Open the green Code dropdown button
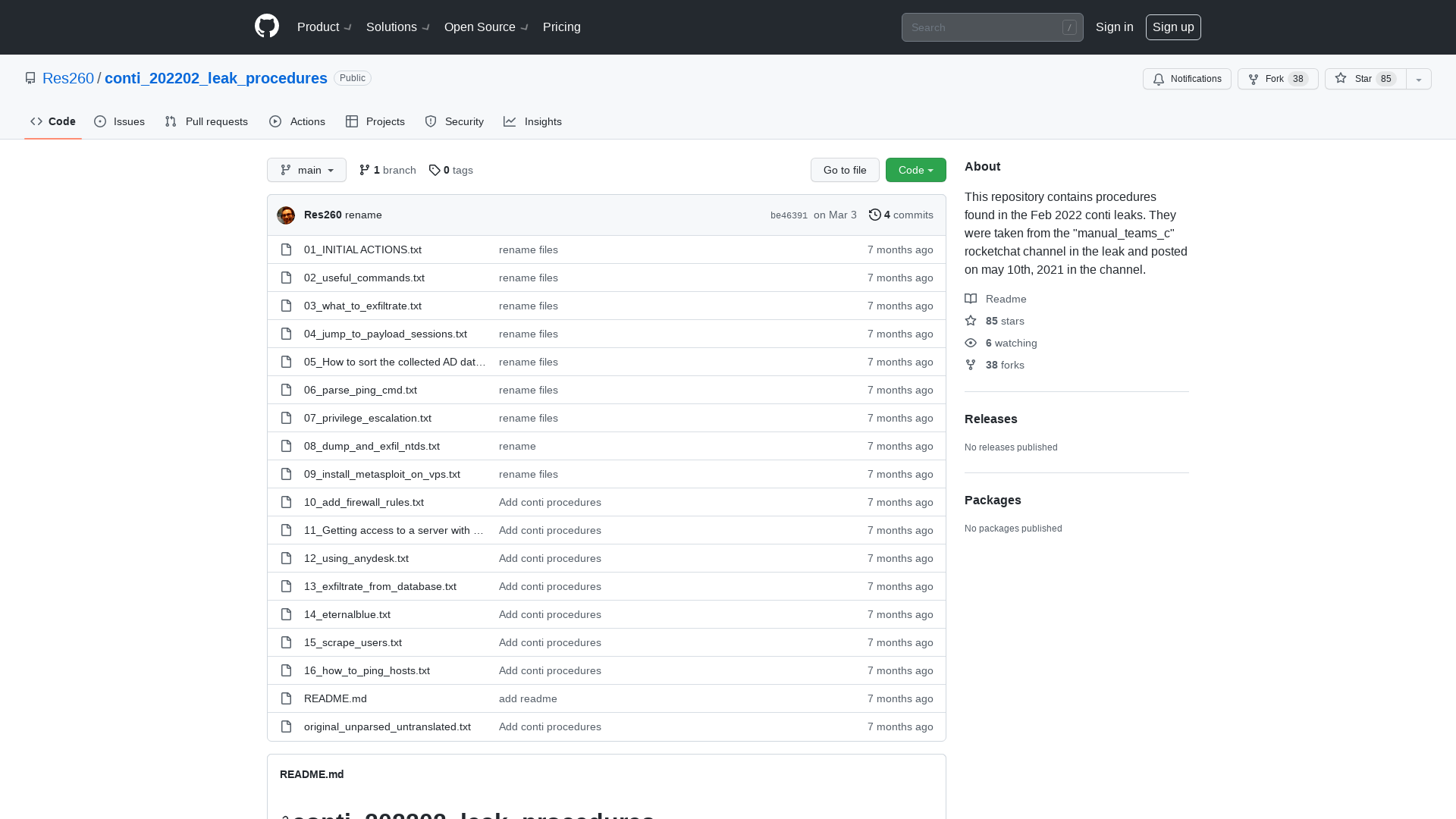This screenshot has height=819, width=1456. tap(916, 170)
